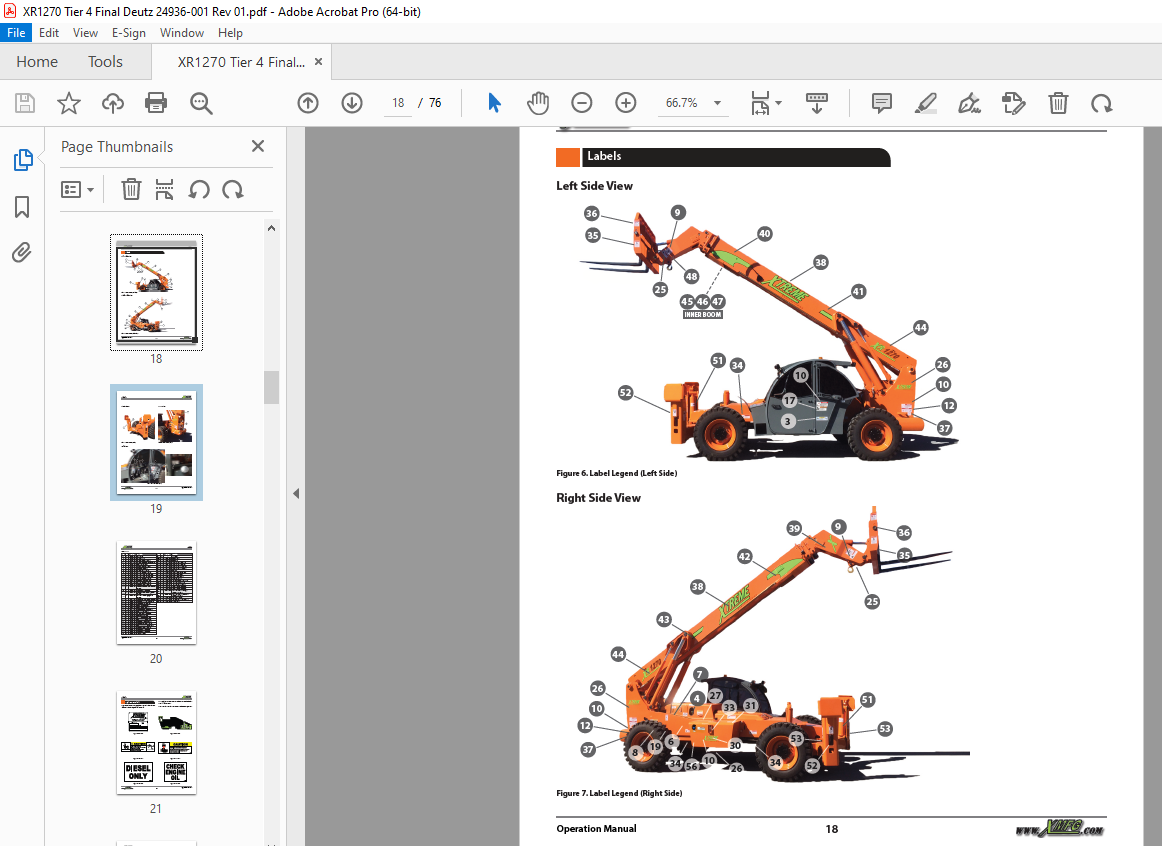Select the XR1270 Tier 4 Final document tab

point(241,62)
